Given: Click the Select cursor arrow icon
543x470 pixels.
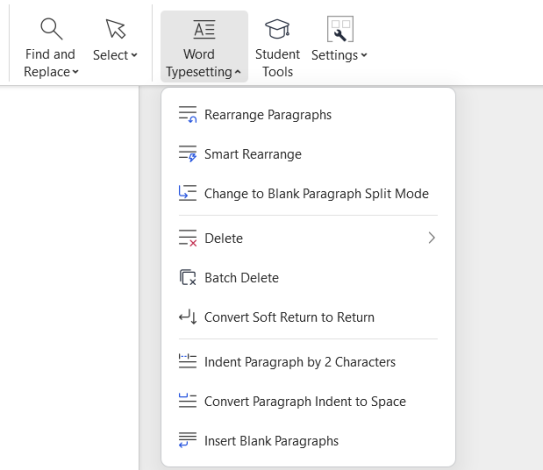Looking at the screenshot, I should (x=115, y=29).
